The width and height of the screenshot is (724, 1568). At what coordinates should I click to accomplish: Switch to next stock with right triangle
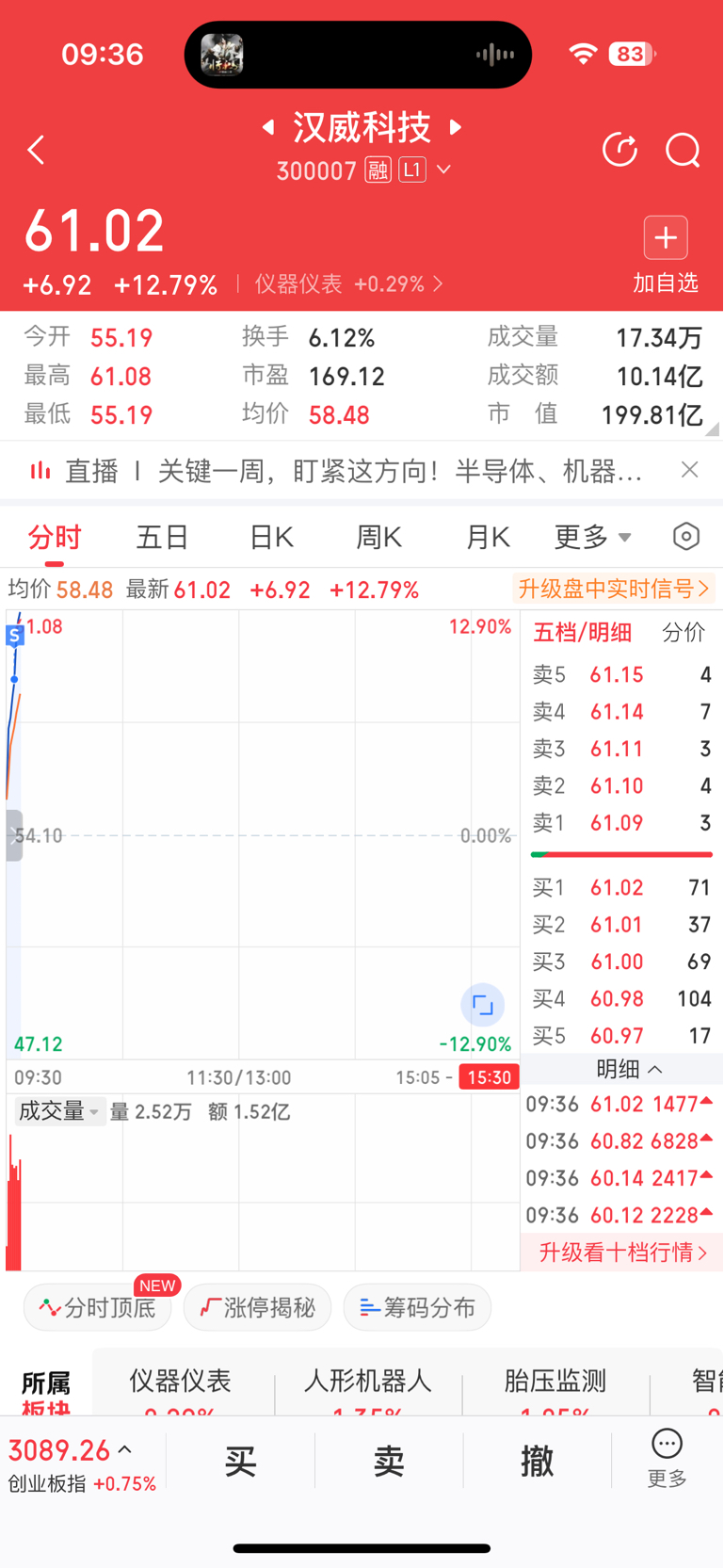[x=456, y=126]
